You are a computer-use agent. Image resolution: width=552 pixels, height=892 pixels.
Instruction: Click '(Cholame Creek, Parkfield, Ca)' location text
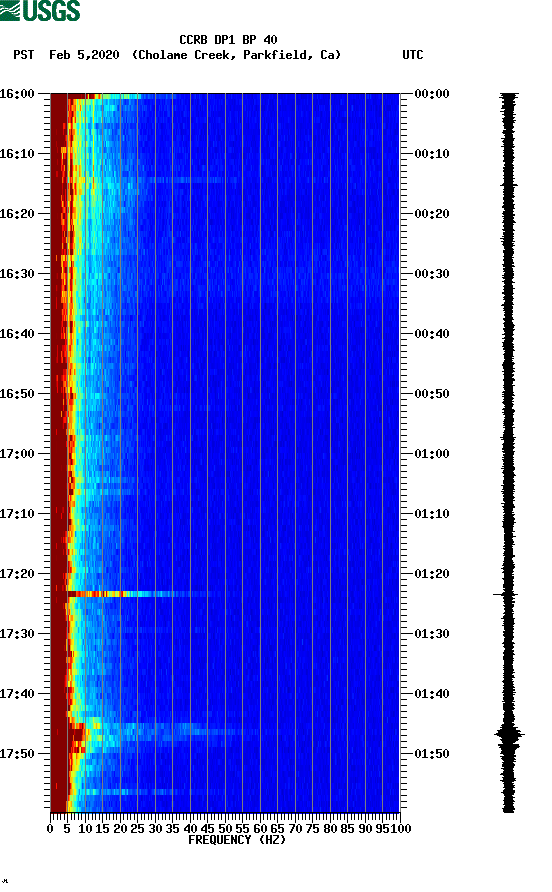(x=236, y=55)
